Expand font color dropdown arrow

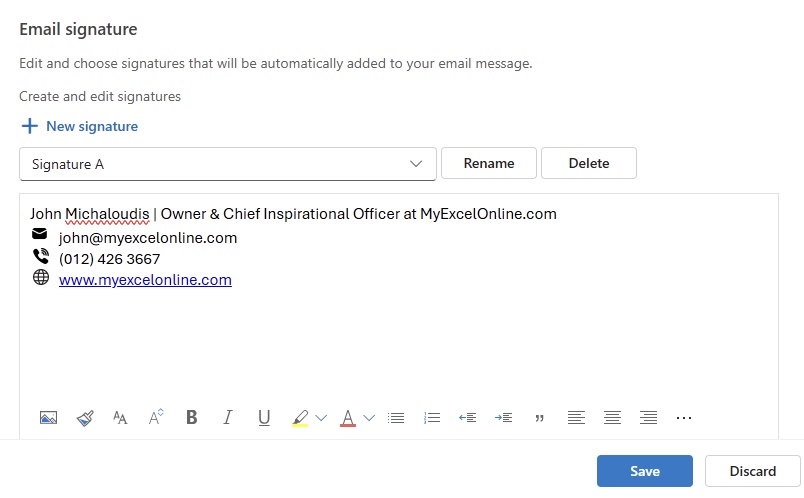(369, 418)
